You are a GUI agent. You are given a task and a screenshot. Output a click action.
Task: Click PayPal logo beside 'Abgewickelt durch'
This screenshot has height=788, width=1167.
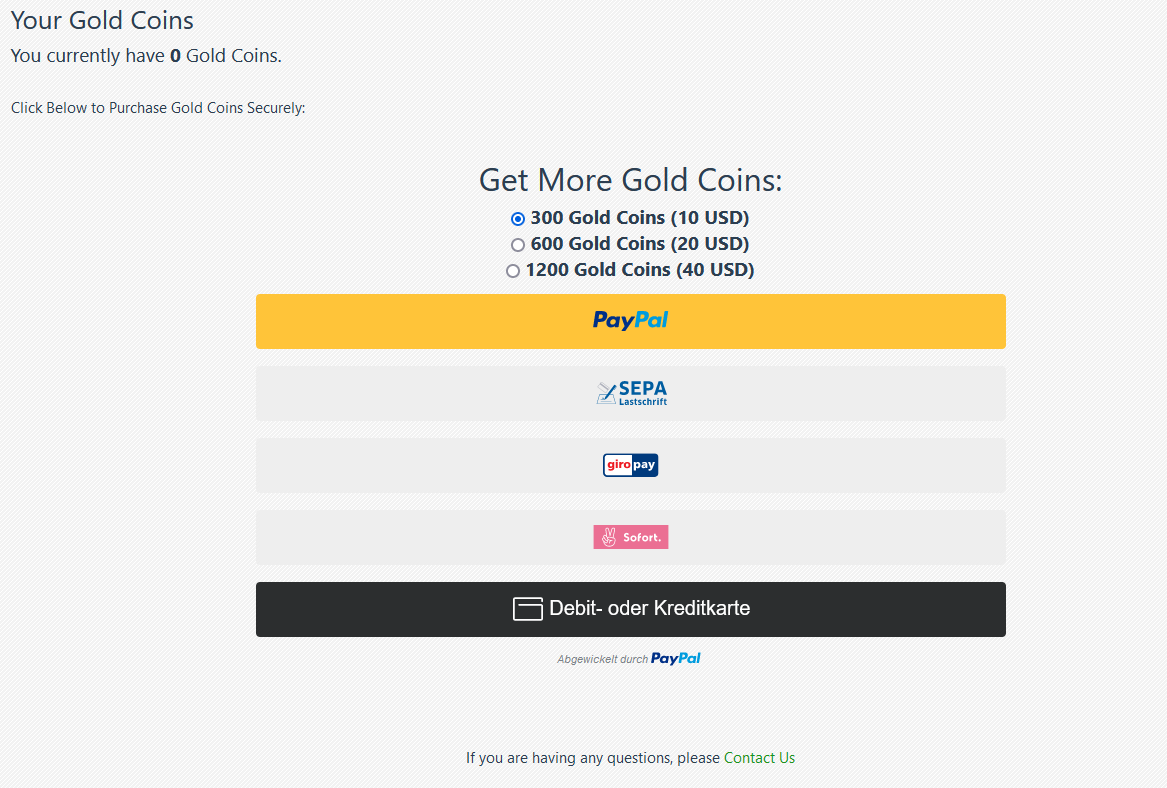pyautogui.click(x=676, y=658)
